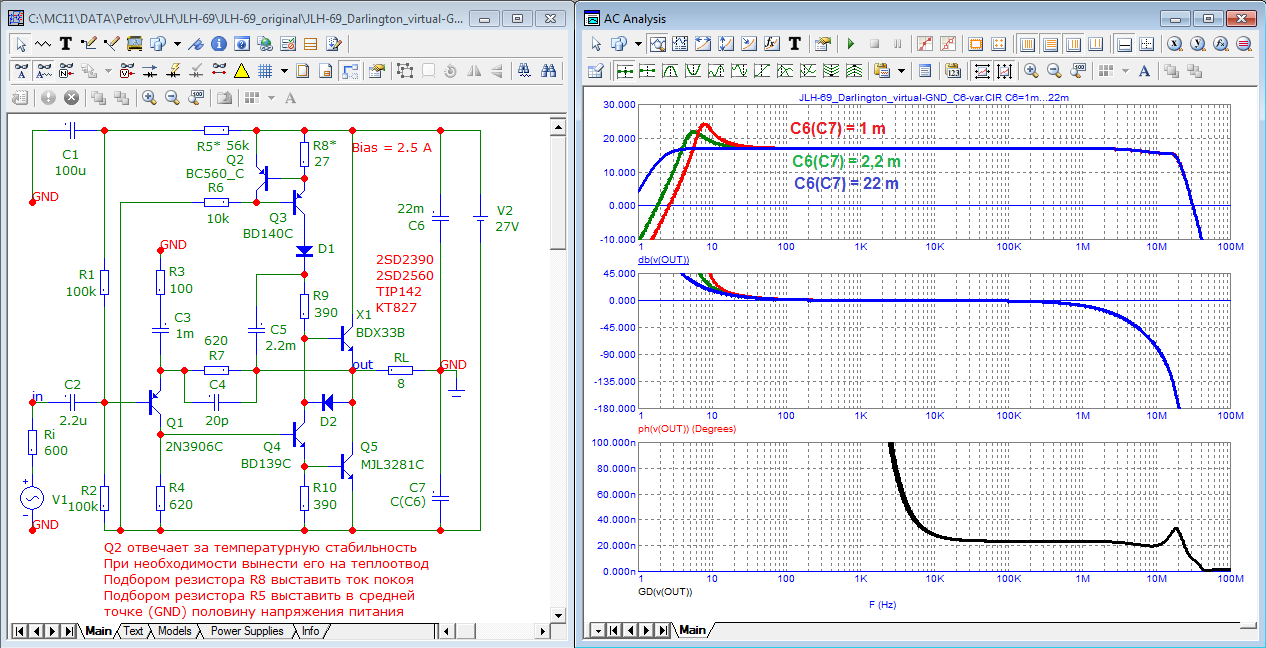Click the blue Info icon
The width and height of the screenshot is (1266, 648).
pos(218,44)
